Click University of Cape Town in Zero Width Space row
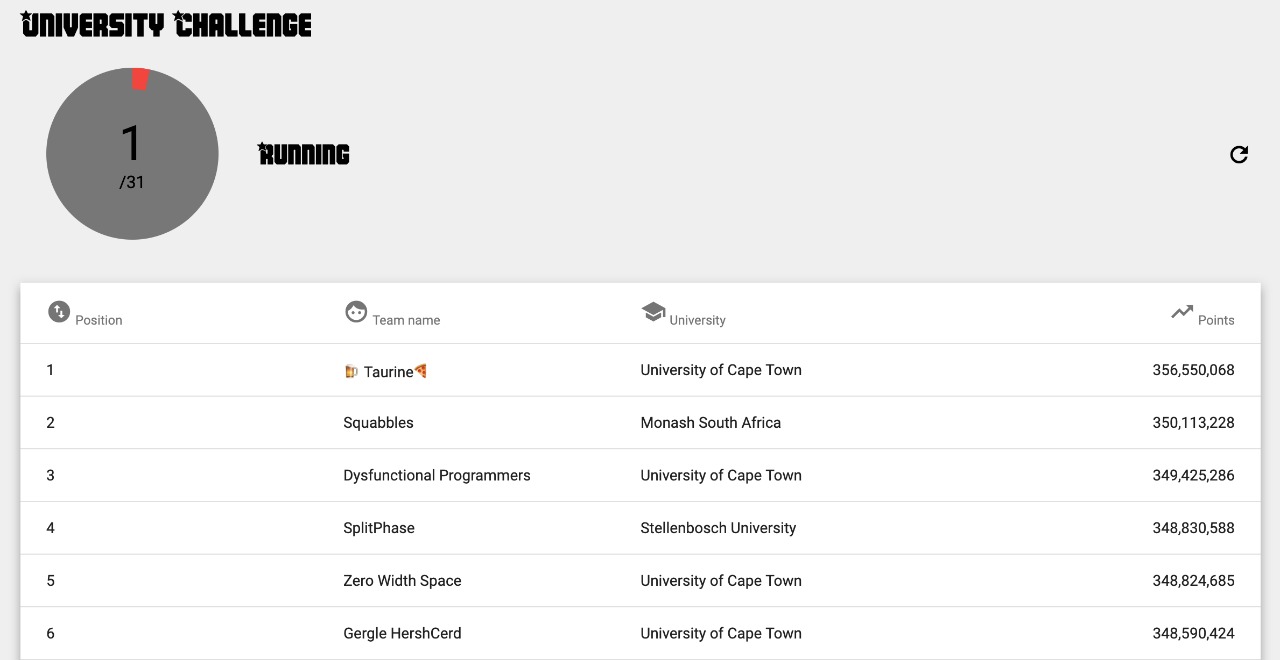 721,581
